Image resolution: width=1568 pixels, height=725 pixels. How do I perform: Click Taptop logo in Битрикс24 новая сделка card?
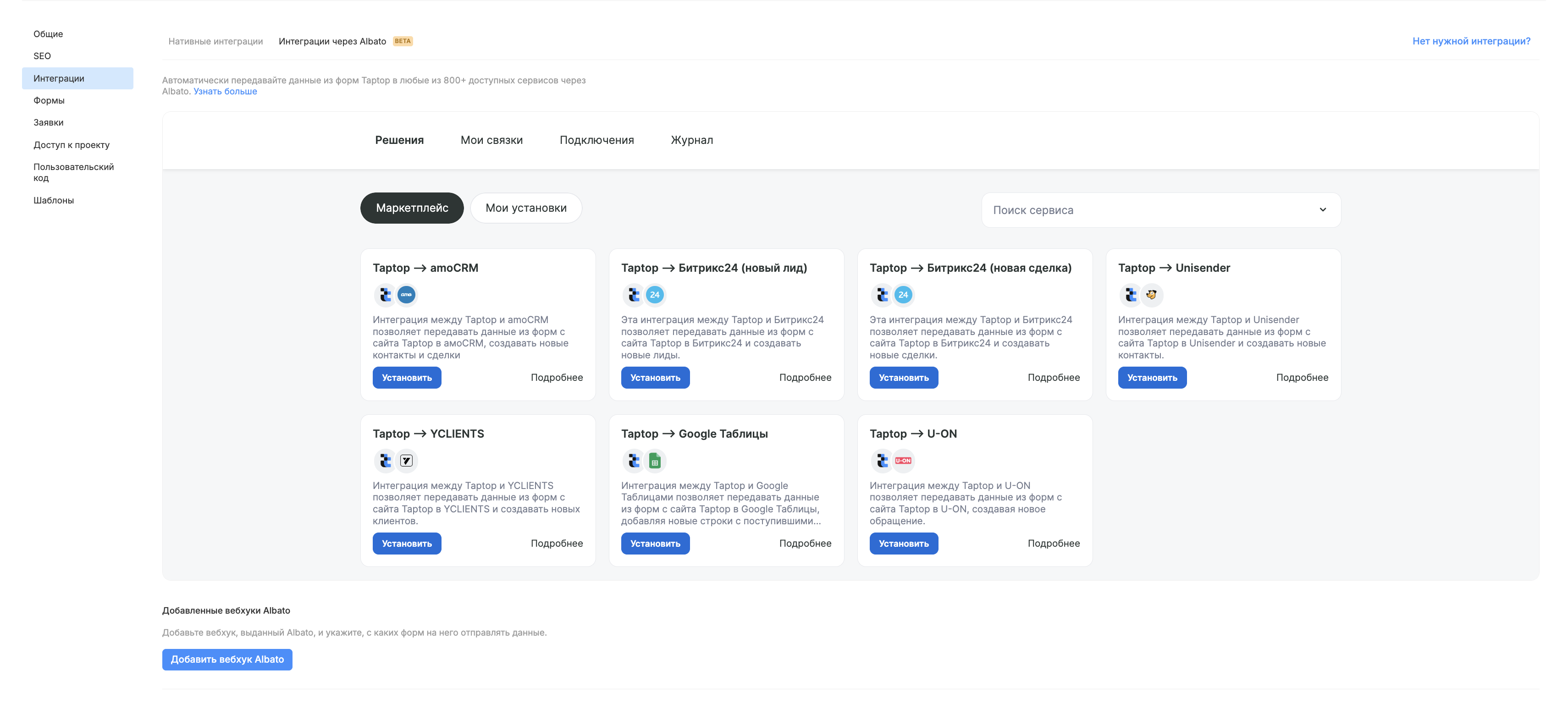882,295
